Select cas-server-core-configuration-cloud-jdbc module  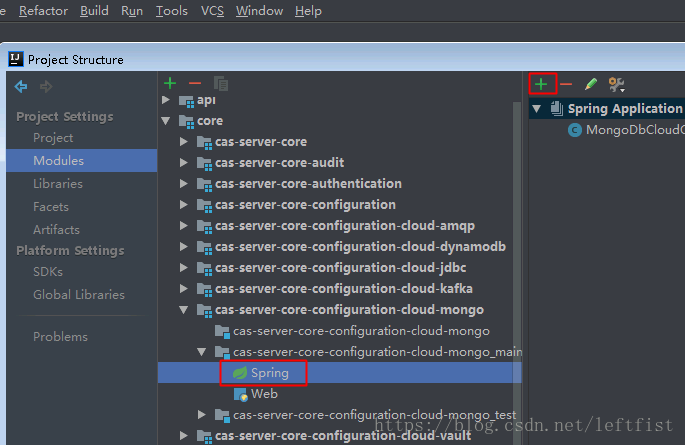[x=340, y=268]
